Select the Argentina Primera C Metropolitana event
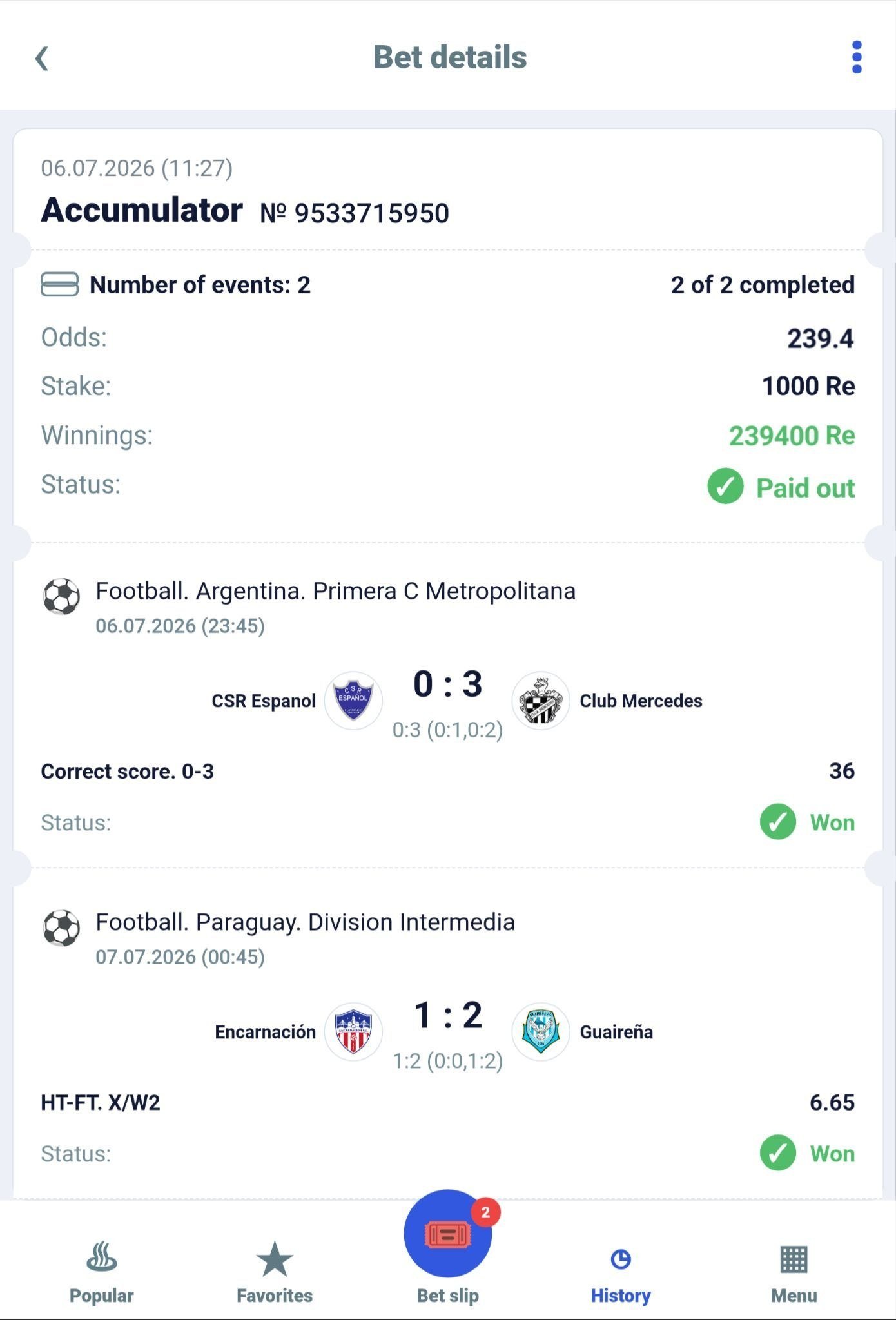The height and width of the screenshot is (1320, 896). coord(335,591)
